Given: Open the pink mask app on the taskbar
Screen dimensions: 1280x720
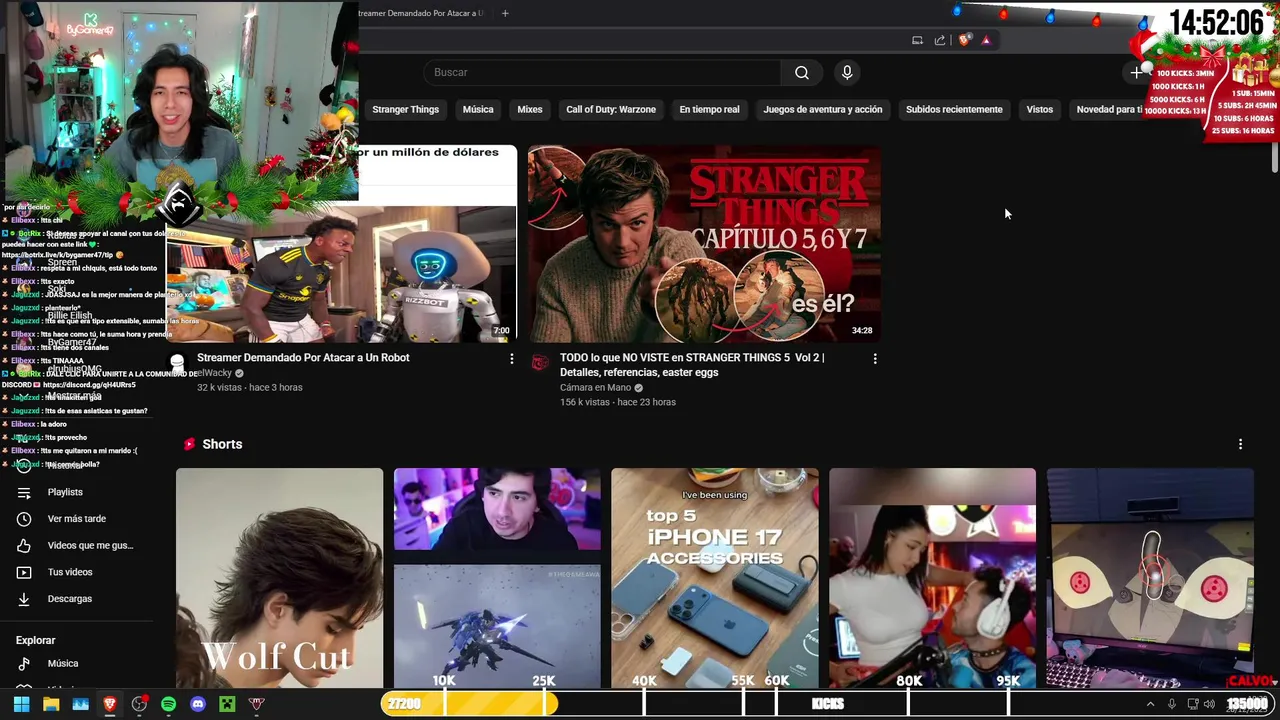Looking at the screenshot, I should pyautogui.click(x=256, y=704).
